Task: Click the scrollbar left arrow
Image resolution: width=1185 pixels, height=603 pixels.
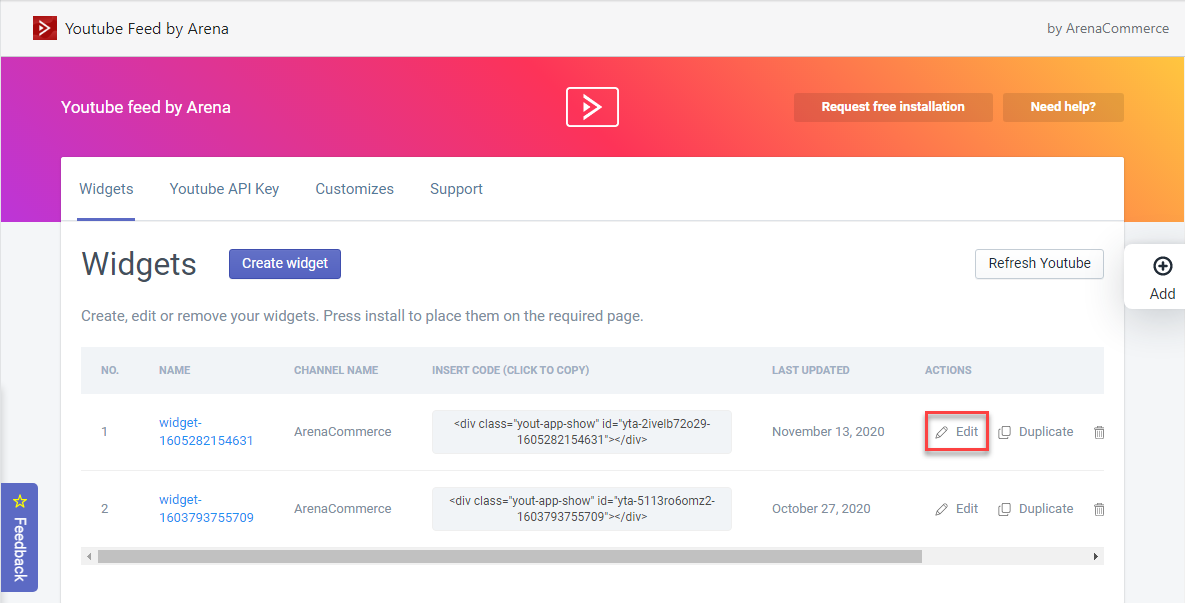Action: click(x=88, y=556)
